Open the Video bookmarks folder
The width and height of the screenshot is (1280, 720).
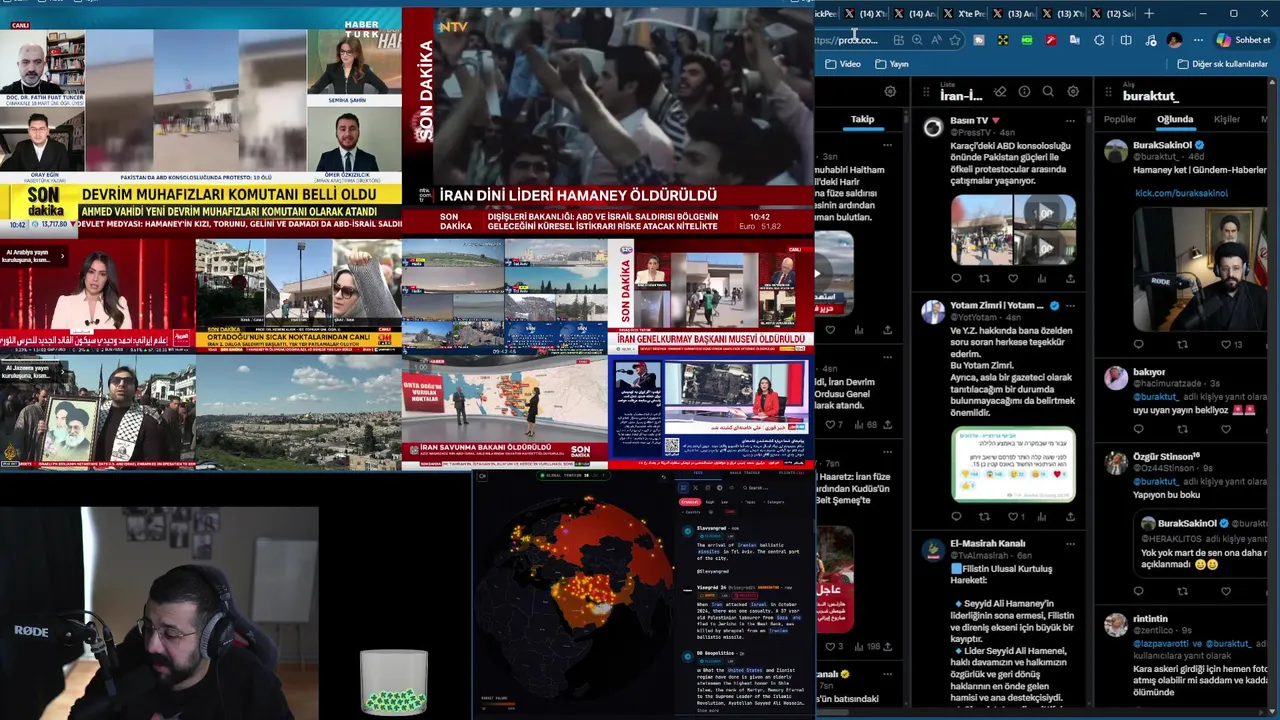click(x=843, y=64)
